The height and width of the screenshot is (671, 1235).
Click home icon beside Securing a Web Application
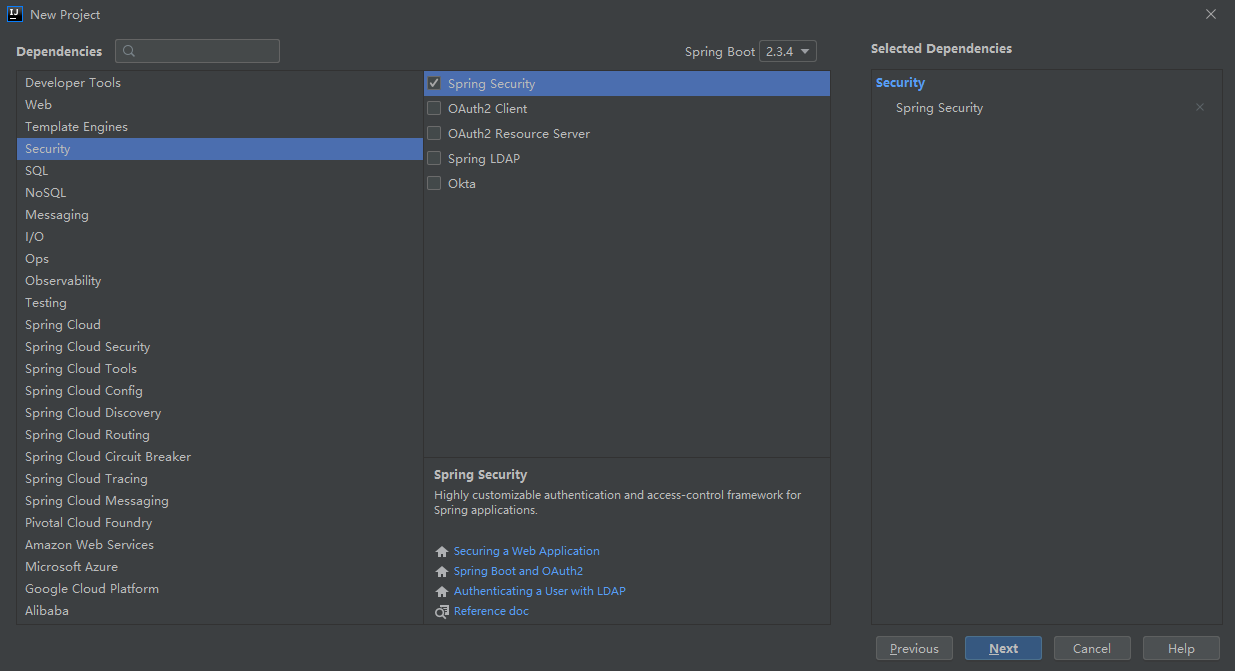tap(442, 552)
